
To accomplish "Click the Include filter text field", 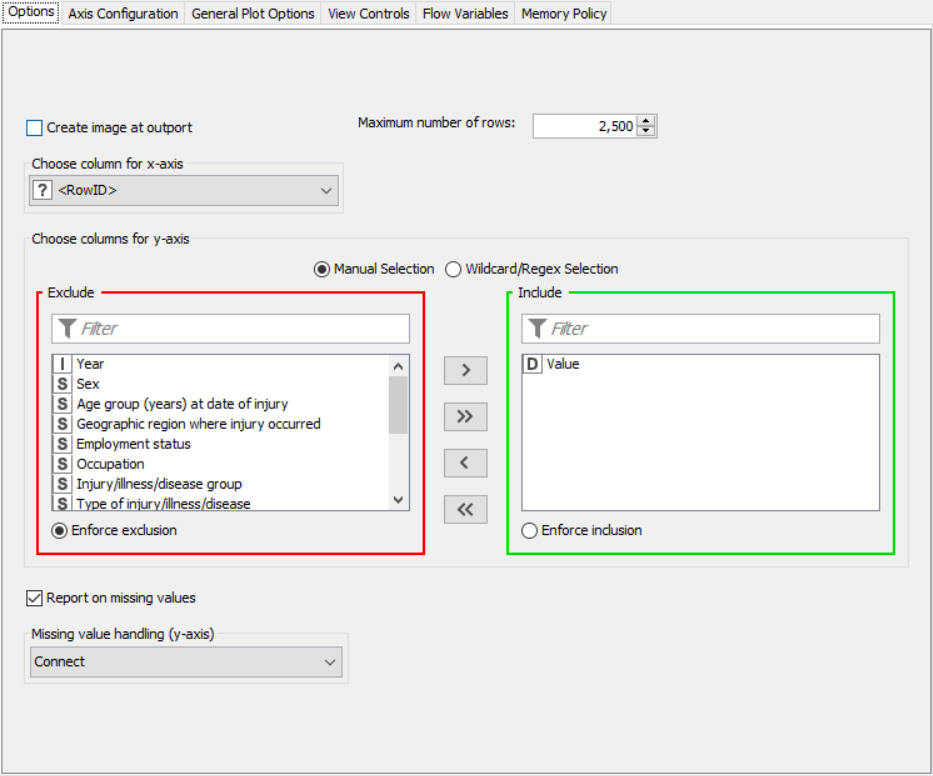I will pyautogui.click(x=701, y=328).
